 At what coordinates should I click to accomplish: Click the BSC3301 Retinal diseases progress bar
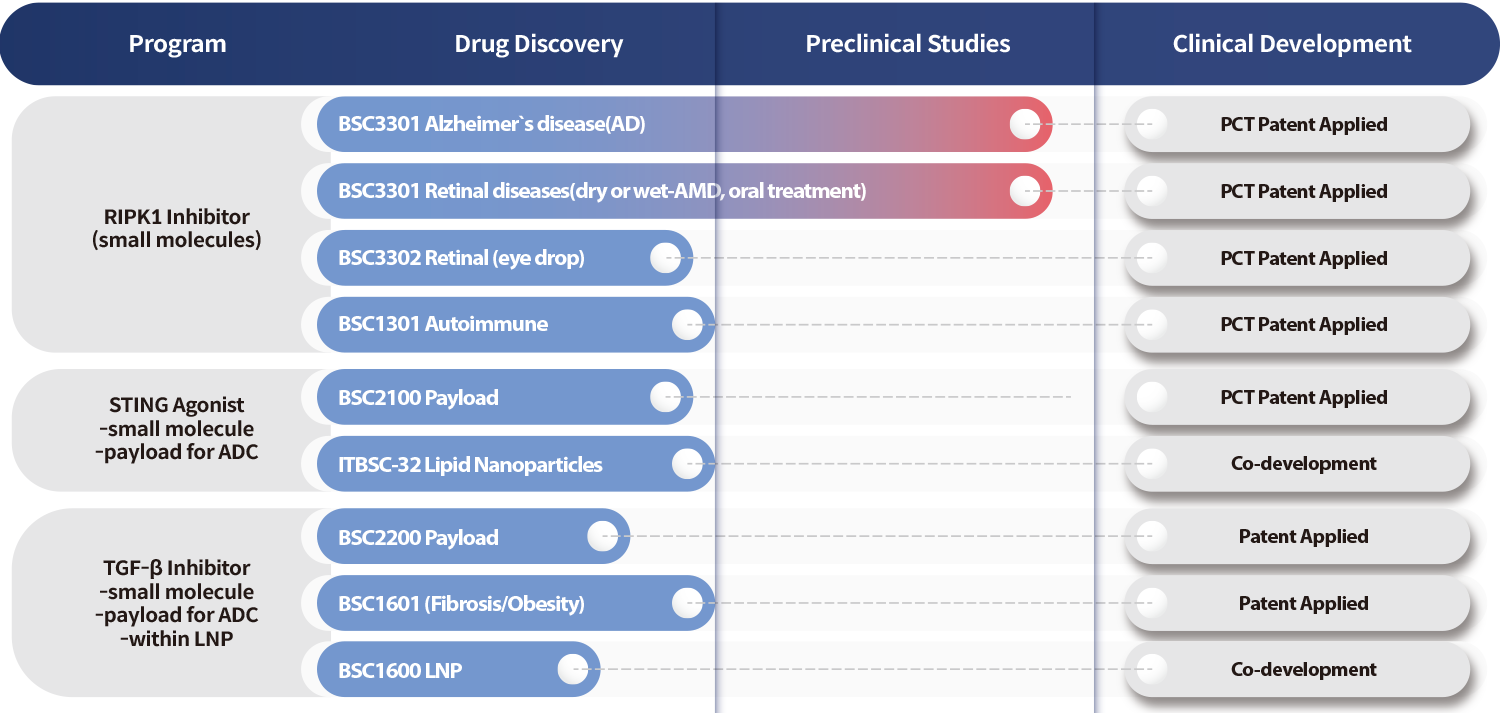(x=660, y=191)
